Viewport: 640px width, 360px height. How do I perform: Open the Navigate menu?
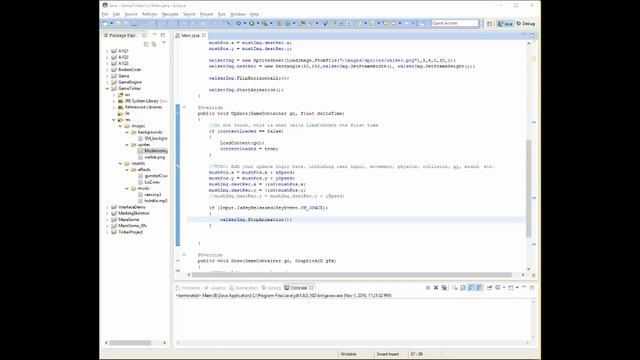(x=170, y=14)
